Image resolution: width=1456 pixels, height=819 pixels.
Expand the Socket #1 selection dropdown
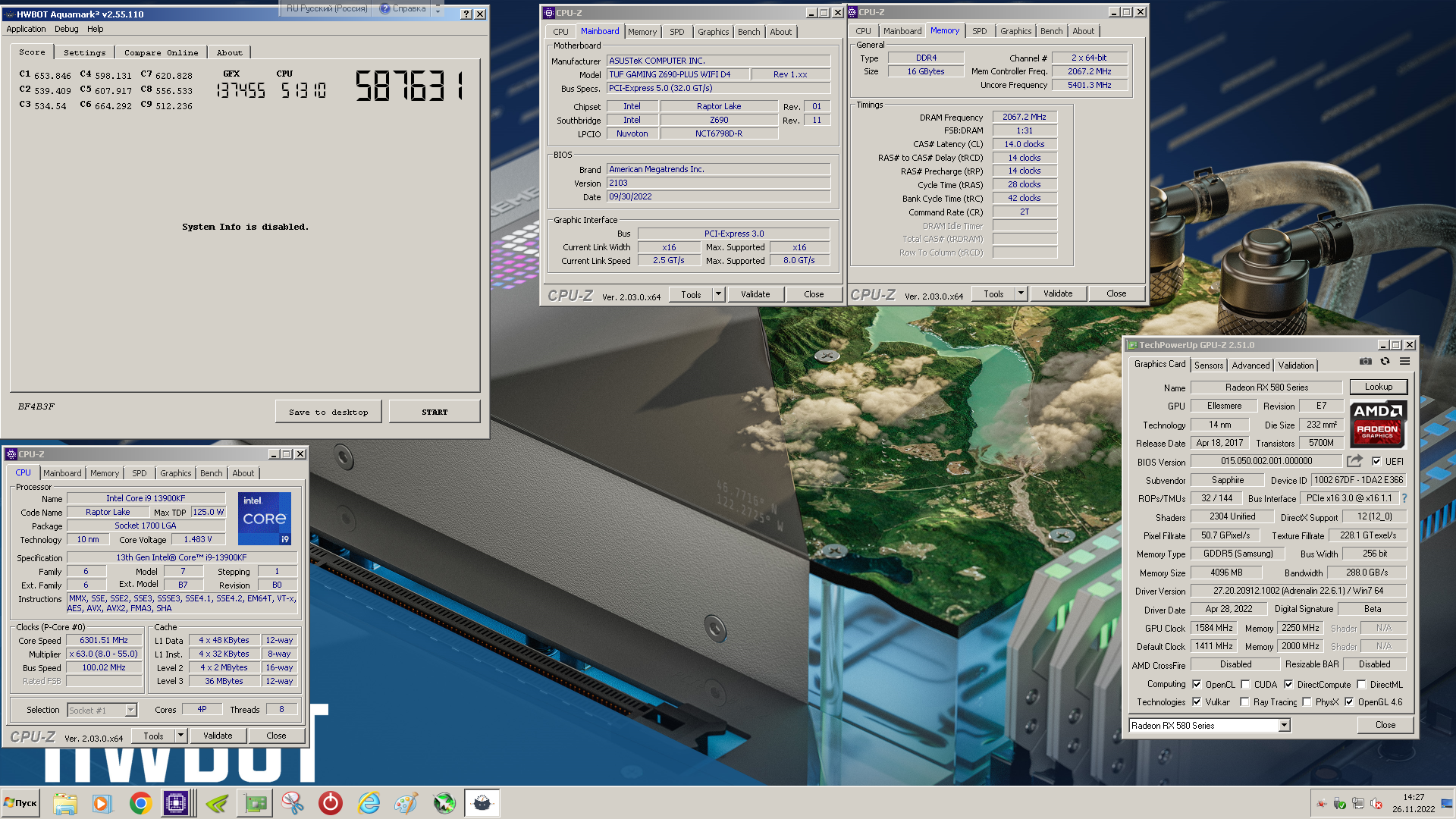[130, 710]
